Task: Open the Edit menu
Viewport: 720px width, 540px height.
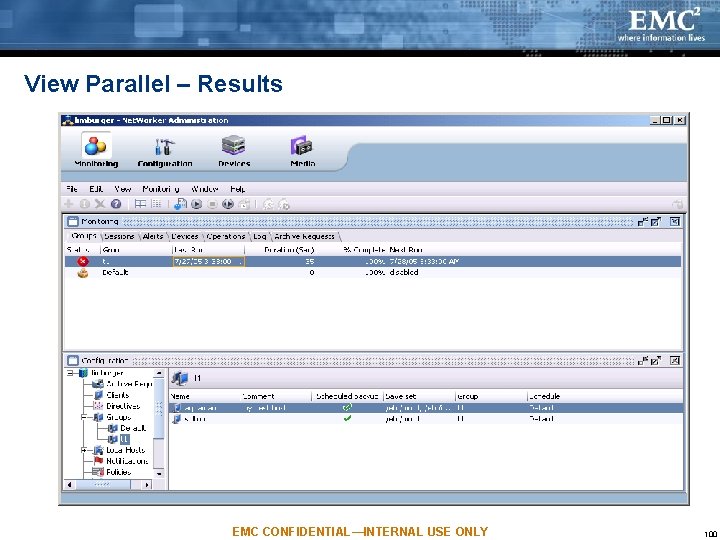Action: 96,189
